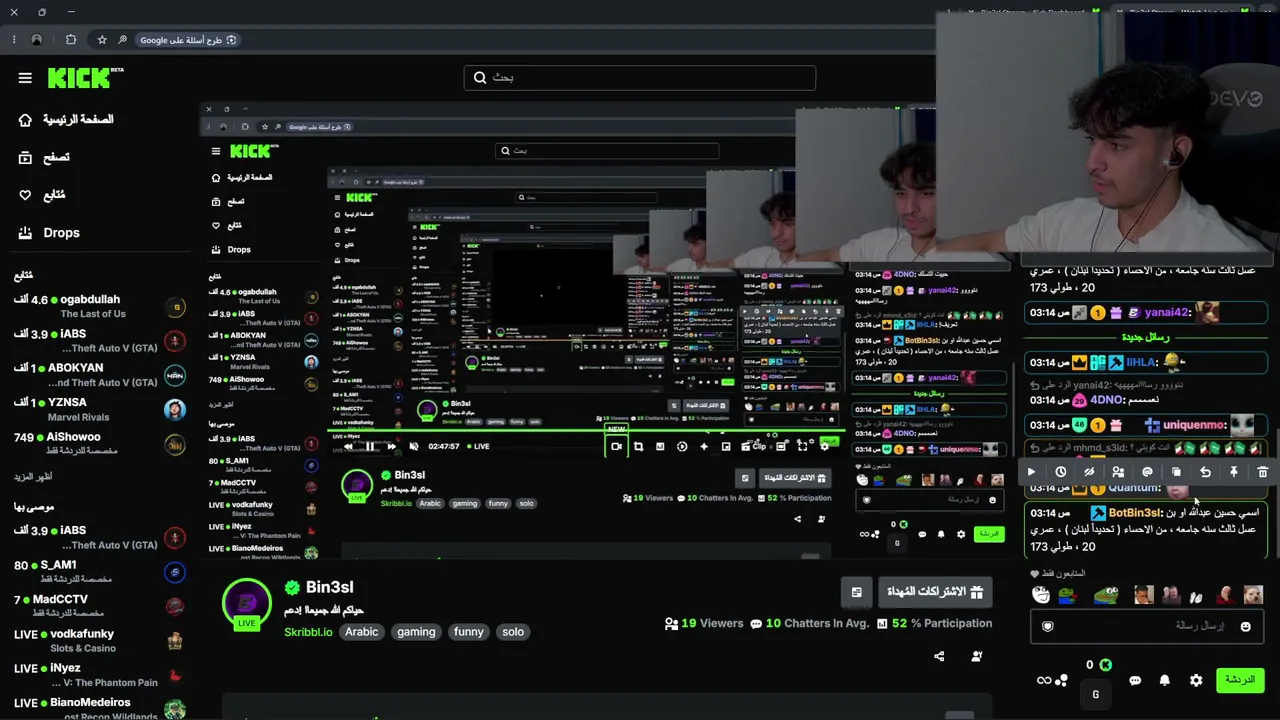
Task: Select the Arabic tag on the main page
Action: coord(362,632)
